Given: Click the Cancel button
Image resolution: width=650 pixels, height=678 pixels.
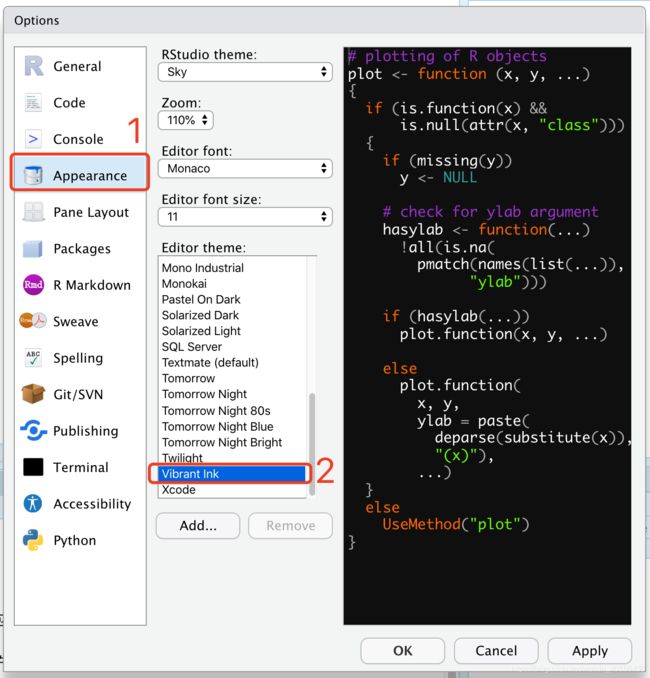Looking at the screenshot, I should 496,650.
